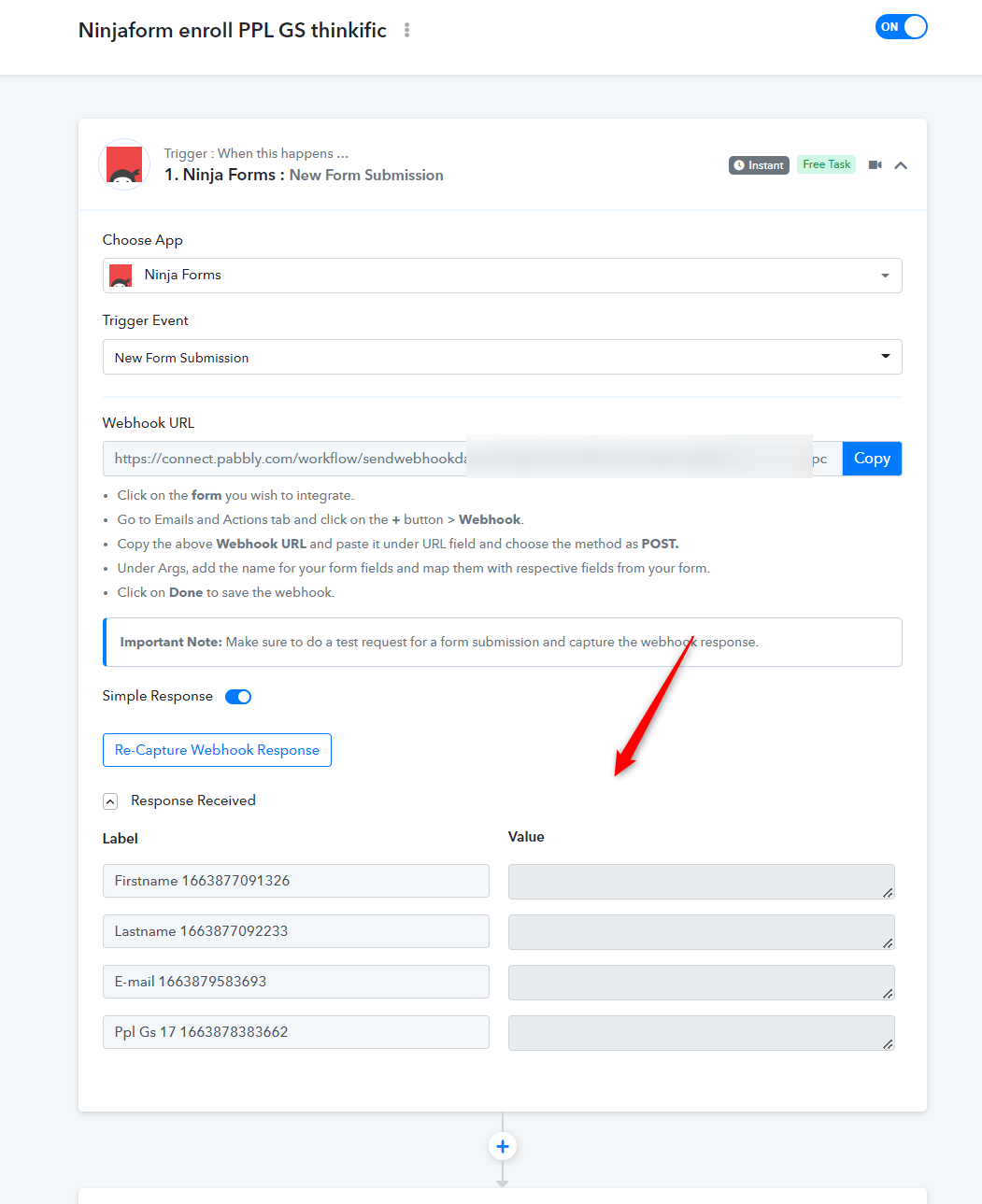
Task: Open the video tutorial camera icon
Action: (875, 165)
